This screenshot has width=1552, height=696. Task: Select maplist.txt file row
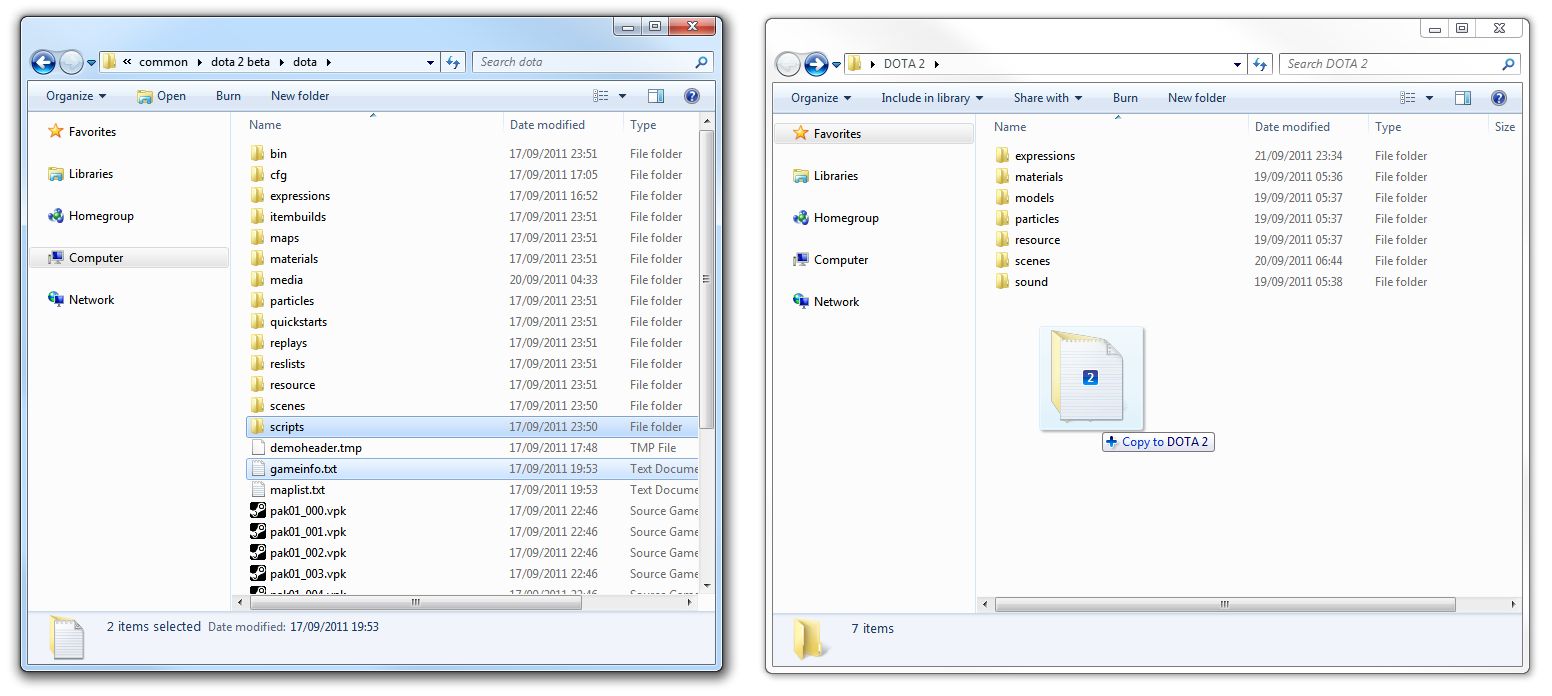click(471, 490)
